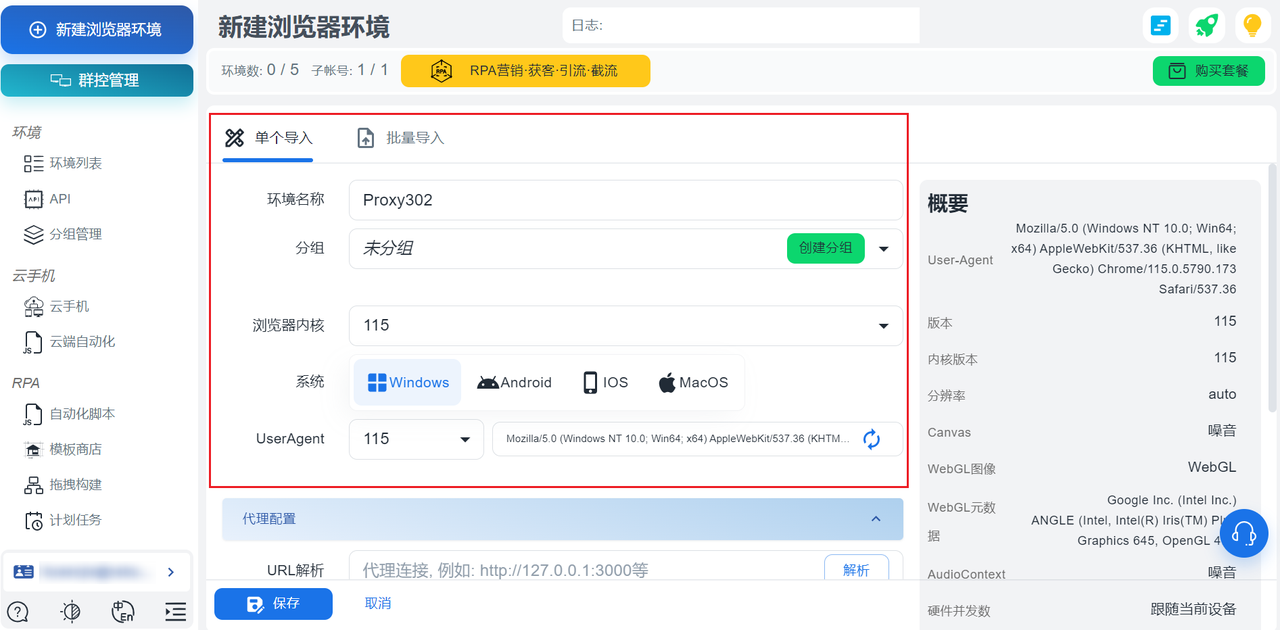The width and height of the screenshot is (1280, 630).
Task: Open the blue notes icon top right
Action: (1160, 26)
